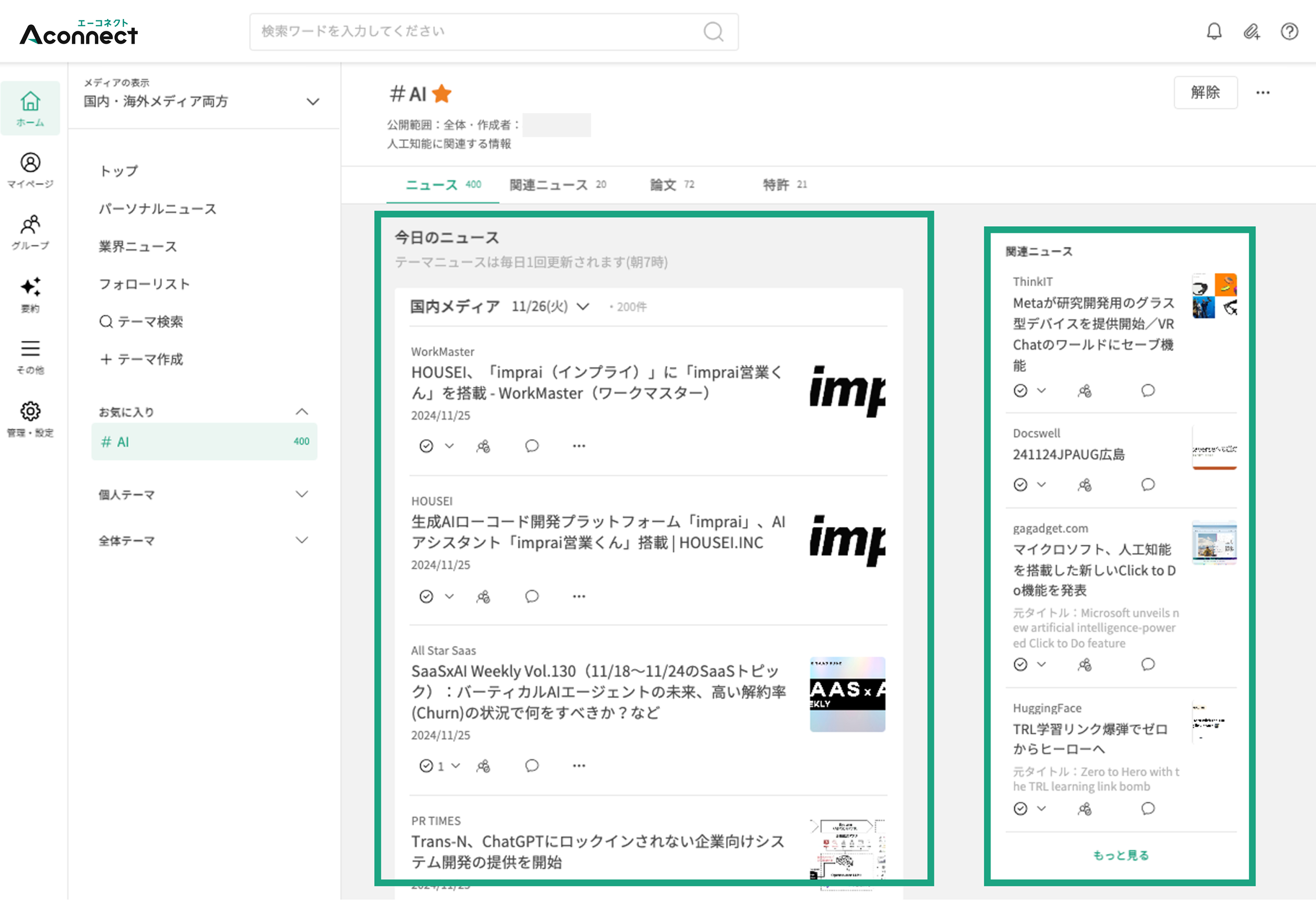Open 管理・設定 gear icon

(x=30, y=419)
